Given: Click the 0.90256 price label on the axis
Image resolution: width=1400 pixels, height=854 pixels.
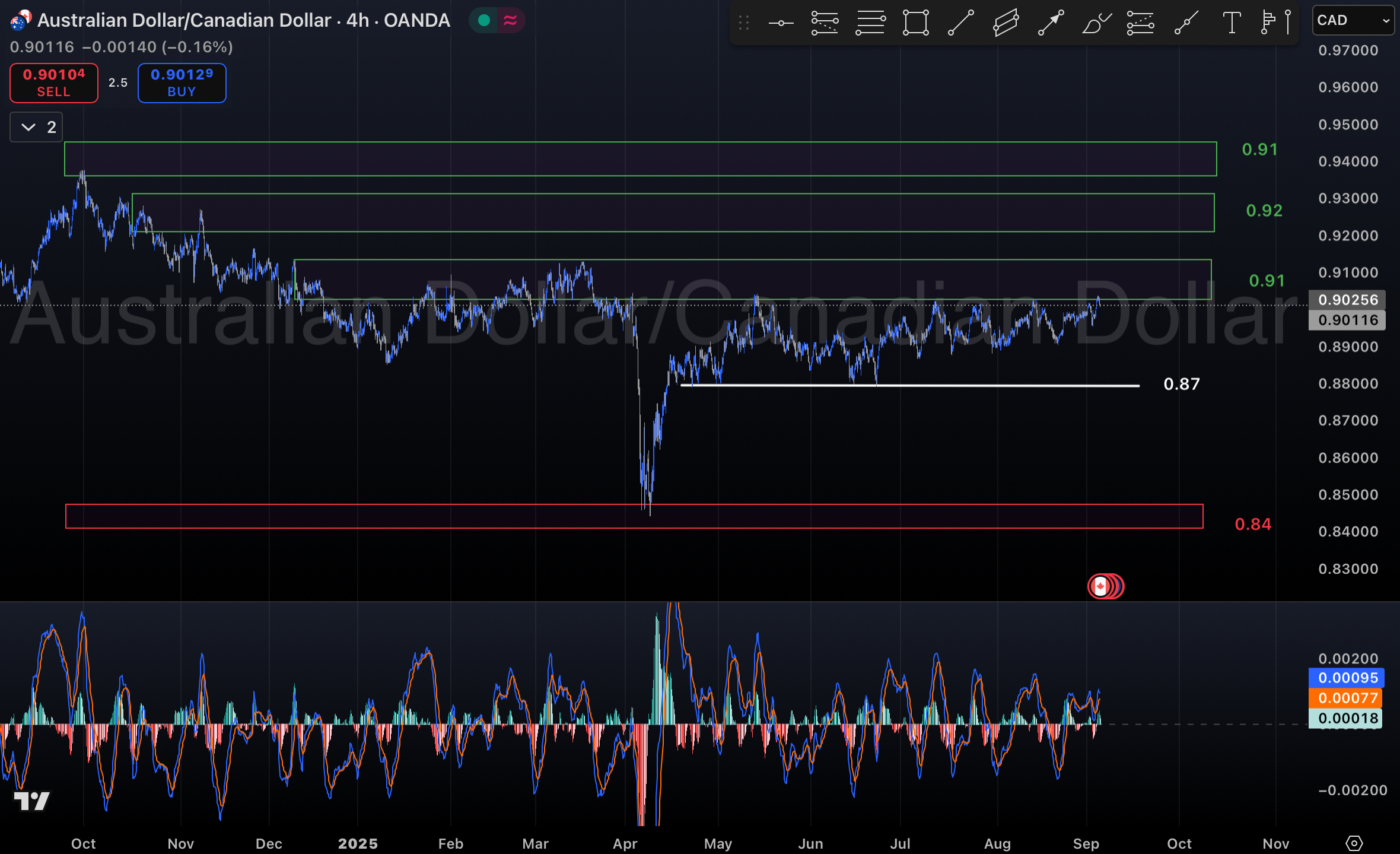Looking at the screenshot, I should [x=1347, y=300].
